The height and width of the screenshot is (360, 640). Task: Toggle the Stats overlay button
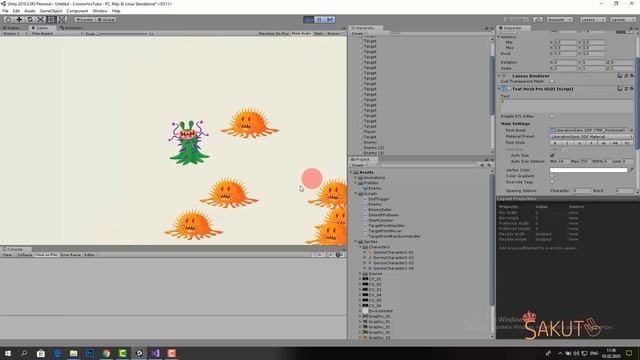(x=319, y=33)
